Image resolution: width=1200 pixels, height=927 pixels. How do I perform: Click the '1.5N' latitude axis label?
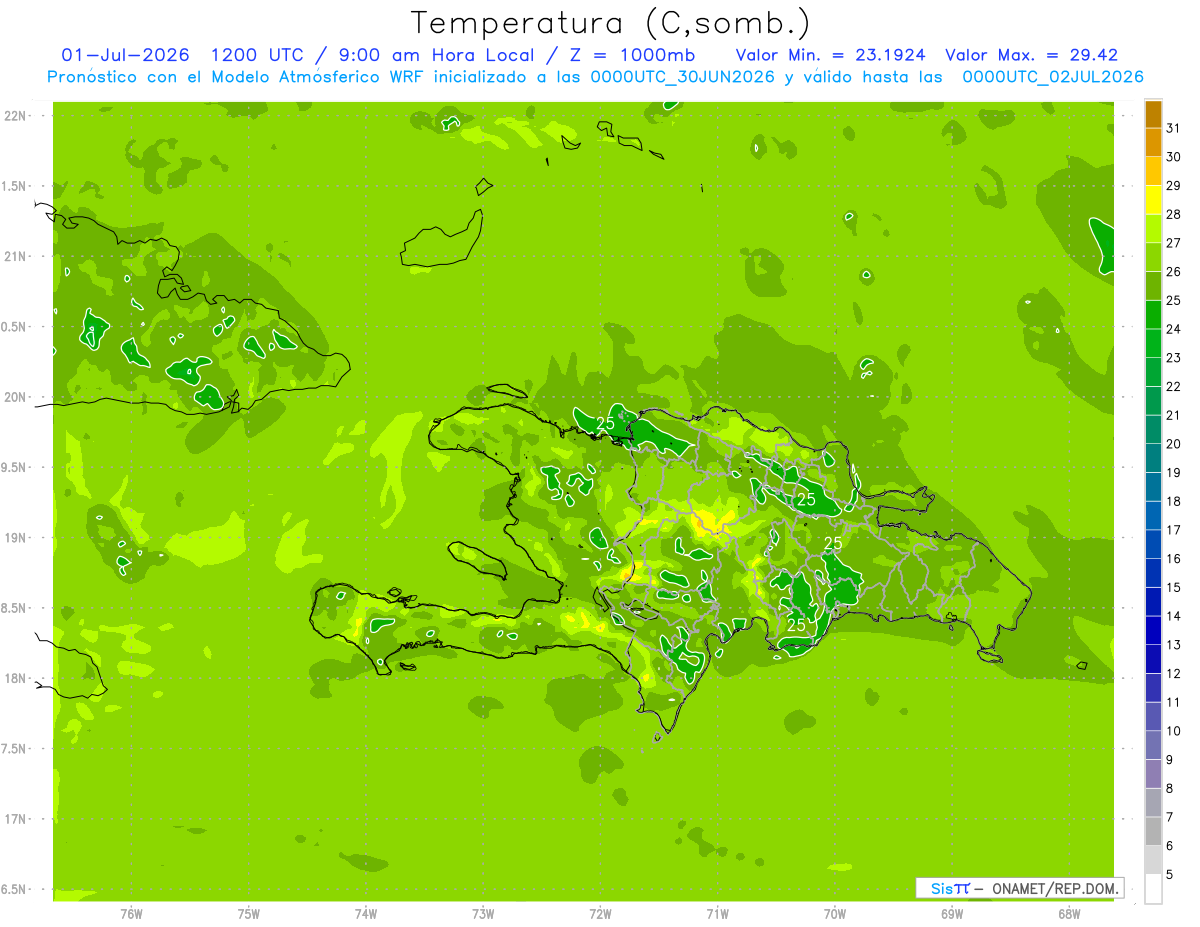(14, 186)
